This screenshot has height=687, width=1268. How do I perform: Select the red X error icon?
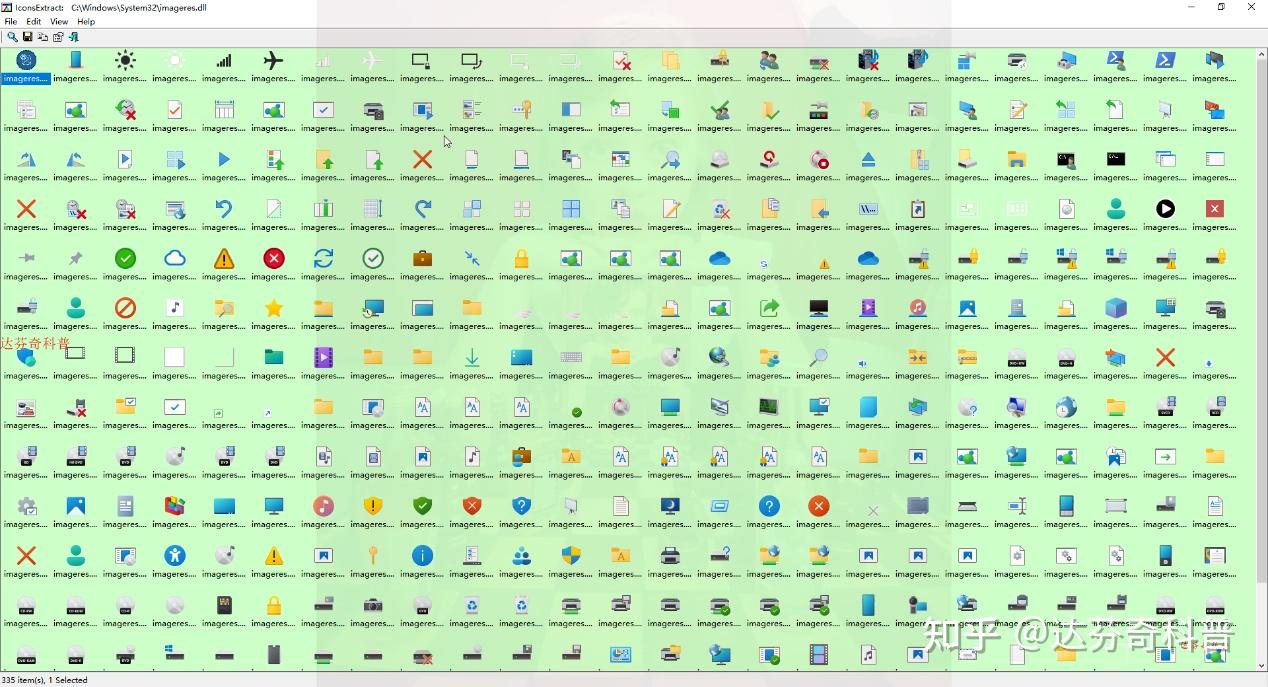pyautogui.click(x=272, y=258)
